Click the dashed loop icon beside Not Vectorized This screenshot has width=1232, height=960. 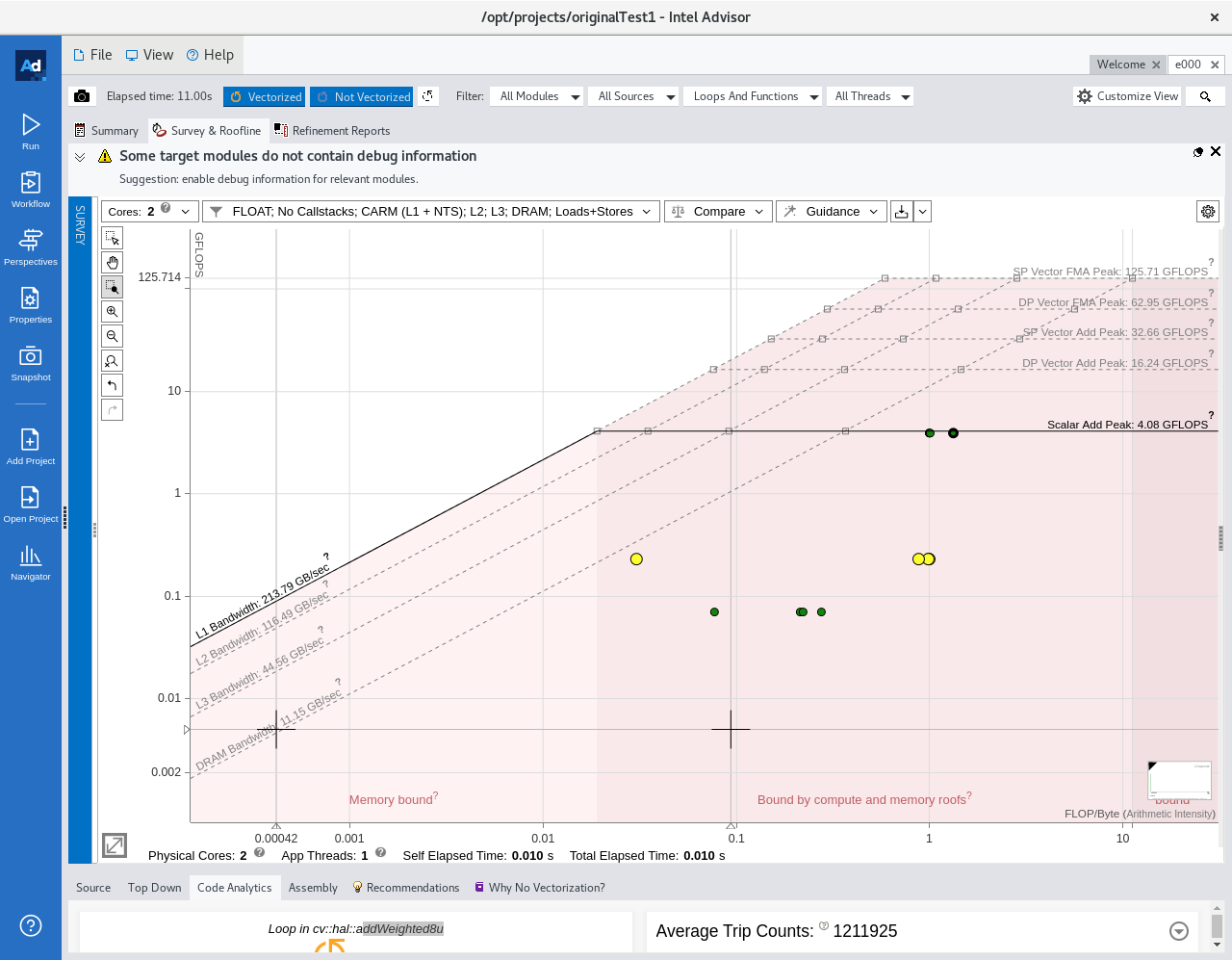(x=428, y=96)
